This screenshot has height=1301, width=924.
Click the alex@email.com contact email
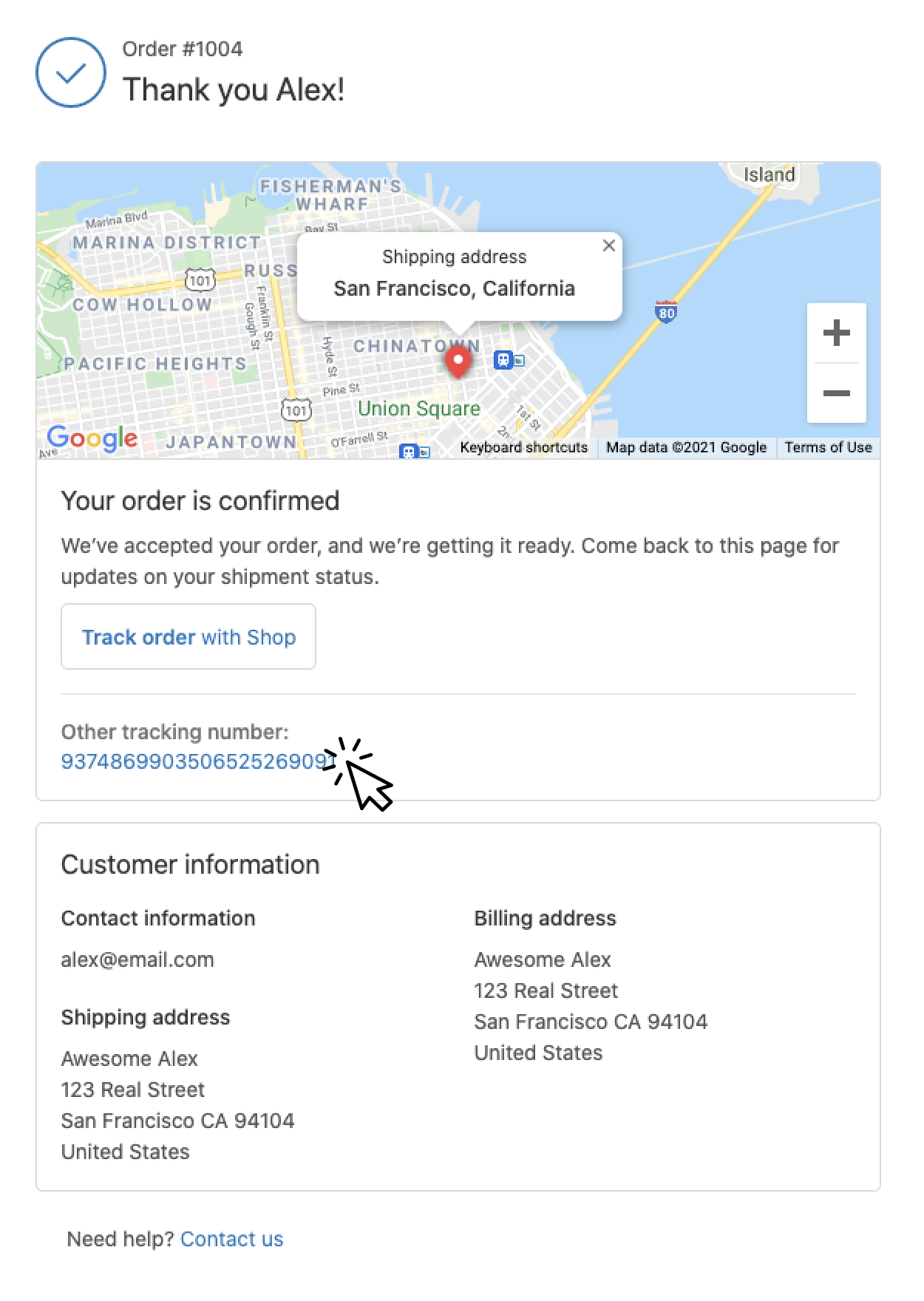click(137, 959)
